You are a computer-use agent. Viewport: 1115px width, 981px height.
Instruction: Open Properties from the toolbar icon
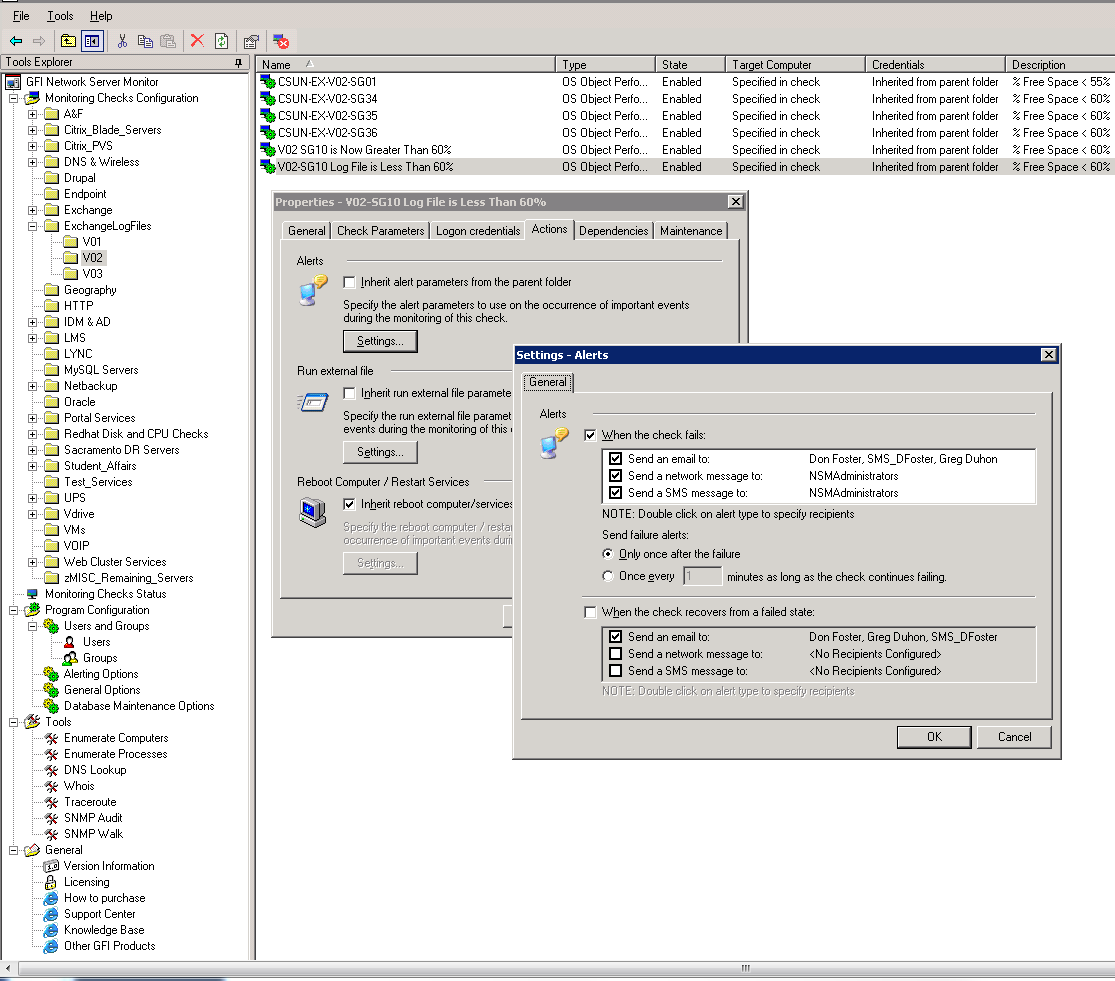click(x=251, y=41)
